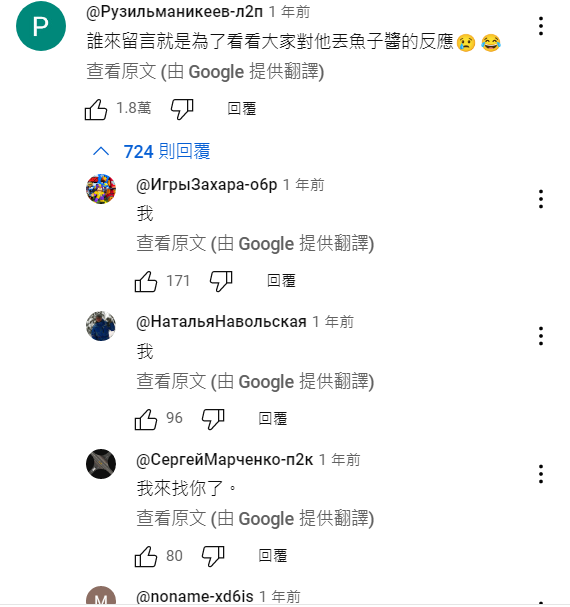Viewport: 570px width, 607px height.
Task: Open the options menu for Рузильманикеев's comment
Action: click(541, 26)
